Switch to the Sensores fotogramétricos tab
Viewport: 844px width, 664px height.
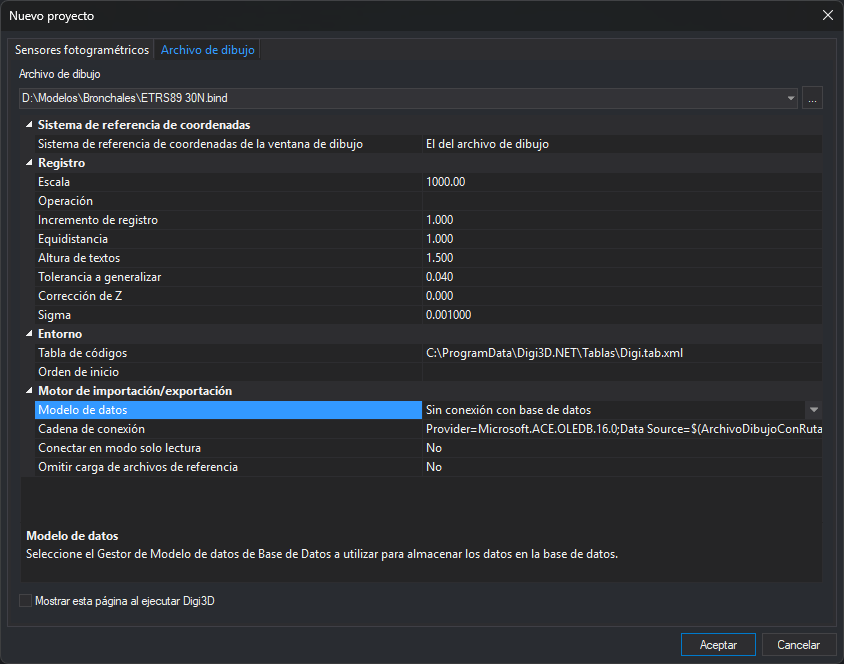[x=82, y=50]
